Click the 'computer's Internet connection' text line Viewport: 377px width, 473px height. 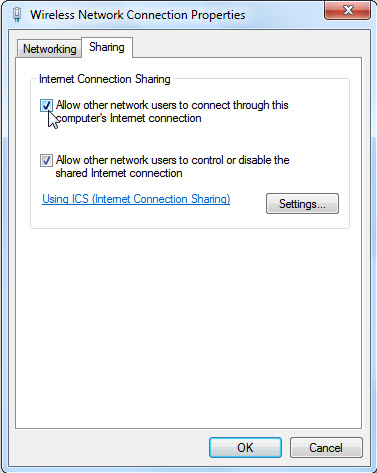click(128, 118)
